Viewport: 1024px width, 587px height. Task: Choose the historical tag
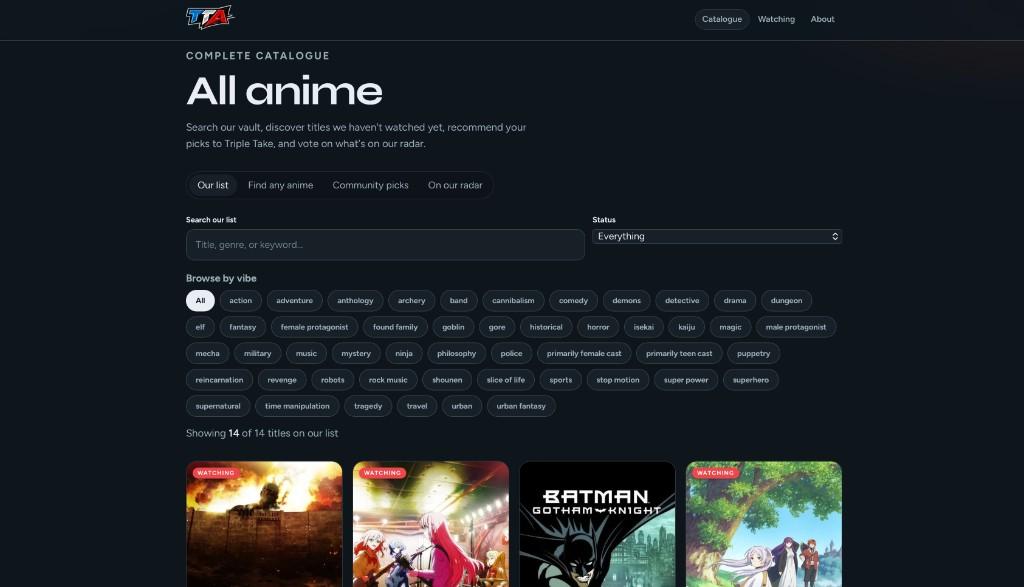tap(546, 327)
